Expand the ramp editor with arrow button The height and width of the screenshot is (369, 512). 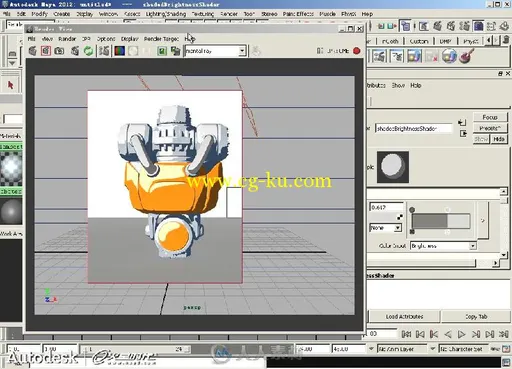[482, 220]
